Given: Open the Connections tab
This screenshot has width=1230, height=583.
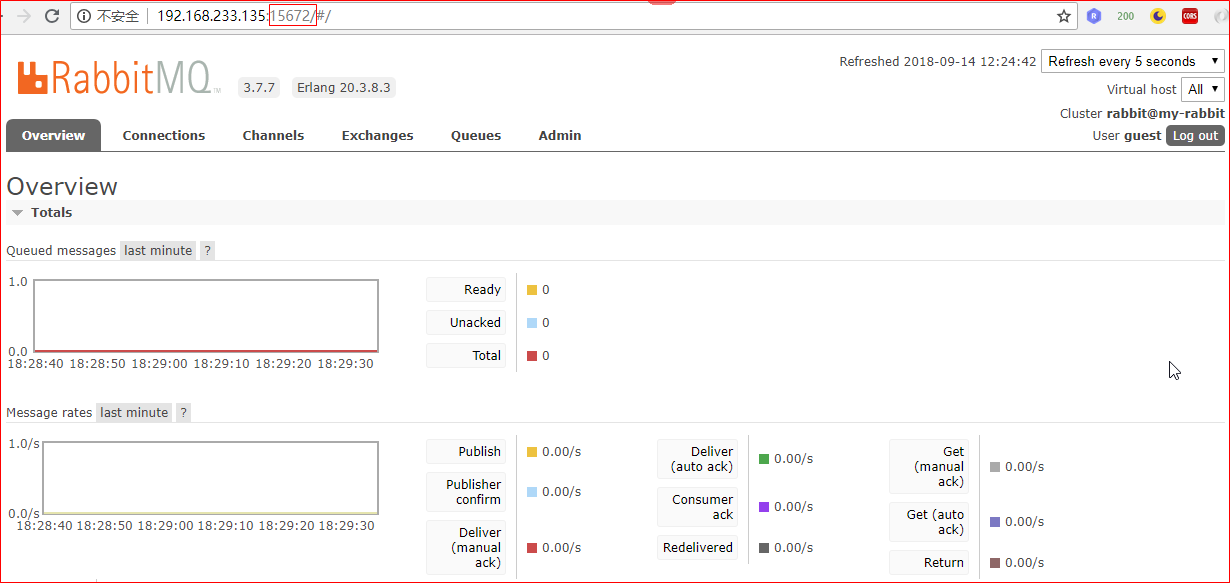Looking at the screenshot, I should (164, 135).
